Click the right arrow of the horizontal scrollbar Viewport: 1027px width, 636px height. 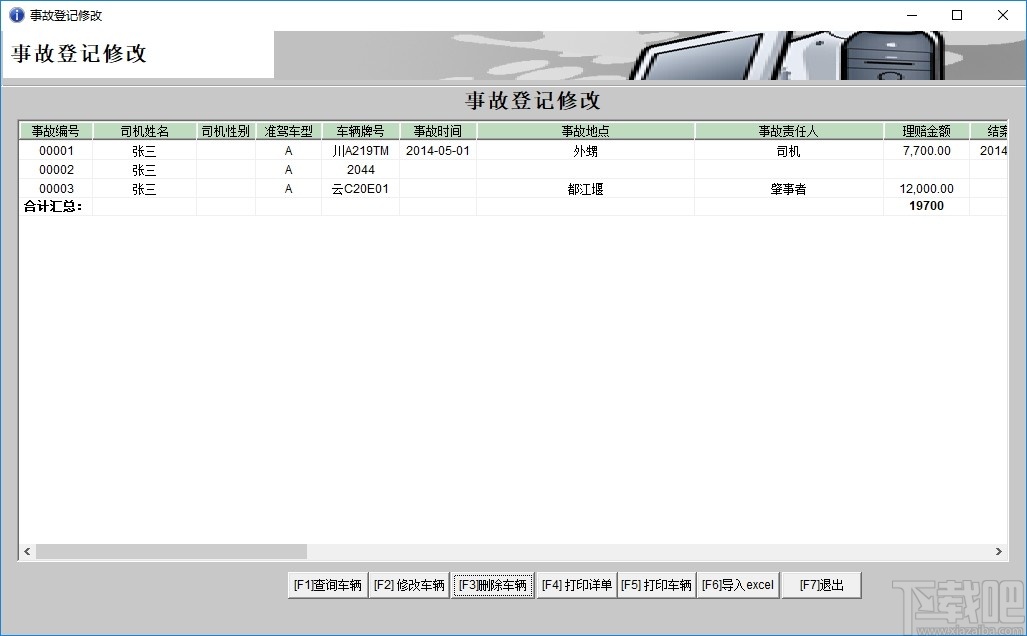click(998, 550)
